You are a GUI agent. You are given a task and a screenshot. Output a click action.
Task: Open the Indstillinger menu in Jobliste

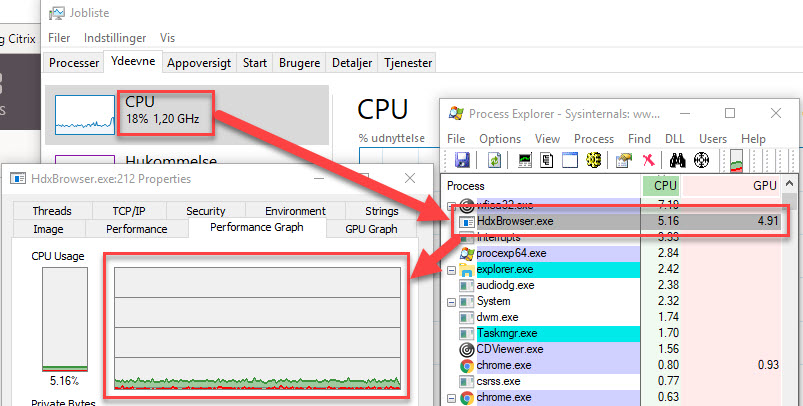point(115,38)
